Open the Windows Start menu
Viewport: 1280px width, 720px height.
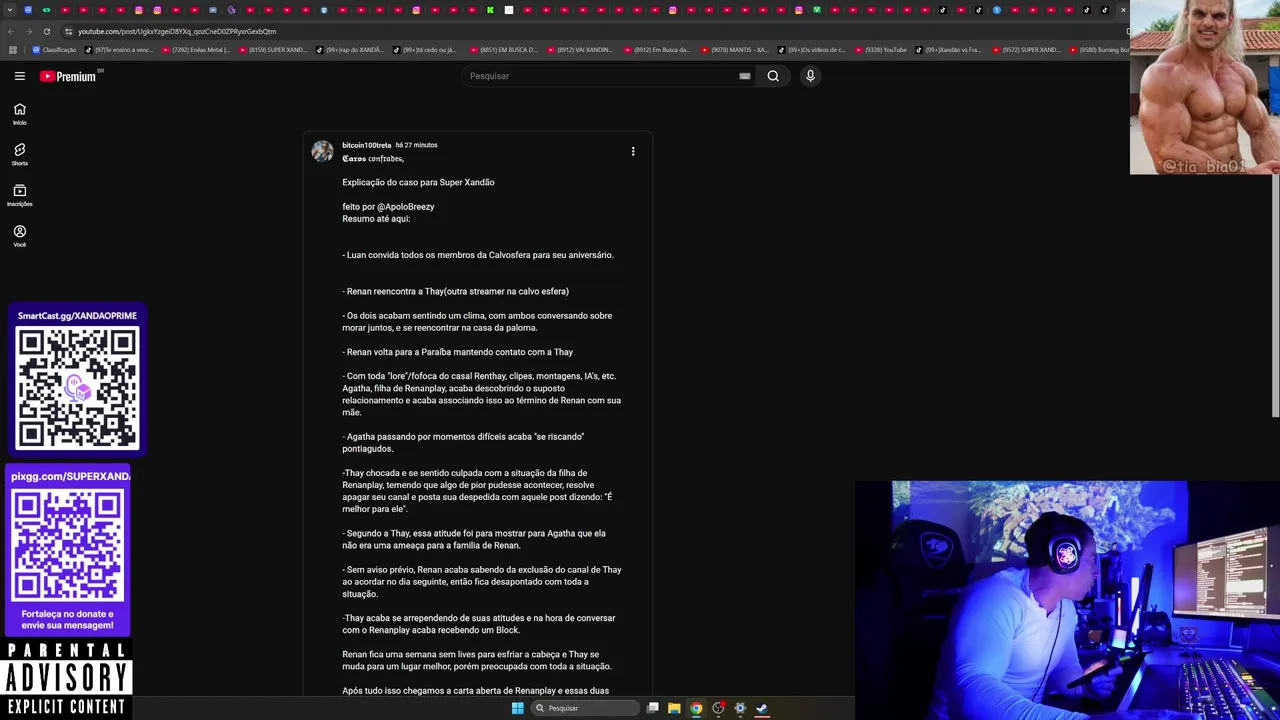pos(517,708)
